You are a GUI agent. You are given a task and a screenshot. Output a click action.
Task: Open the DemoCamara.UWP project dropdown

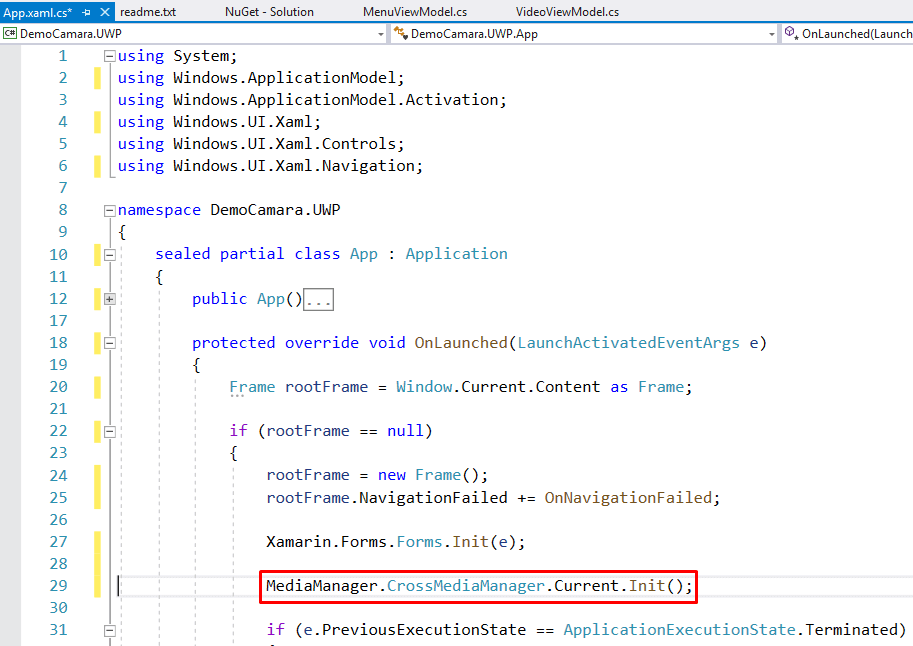(381, 34)
